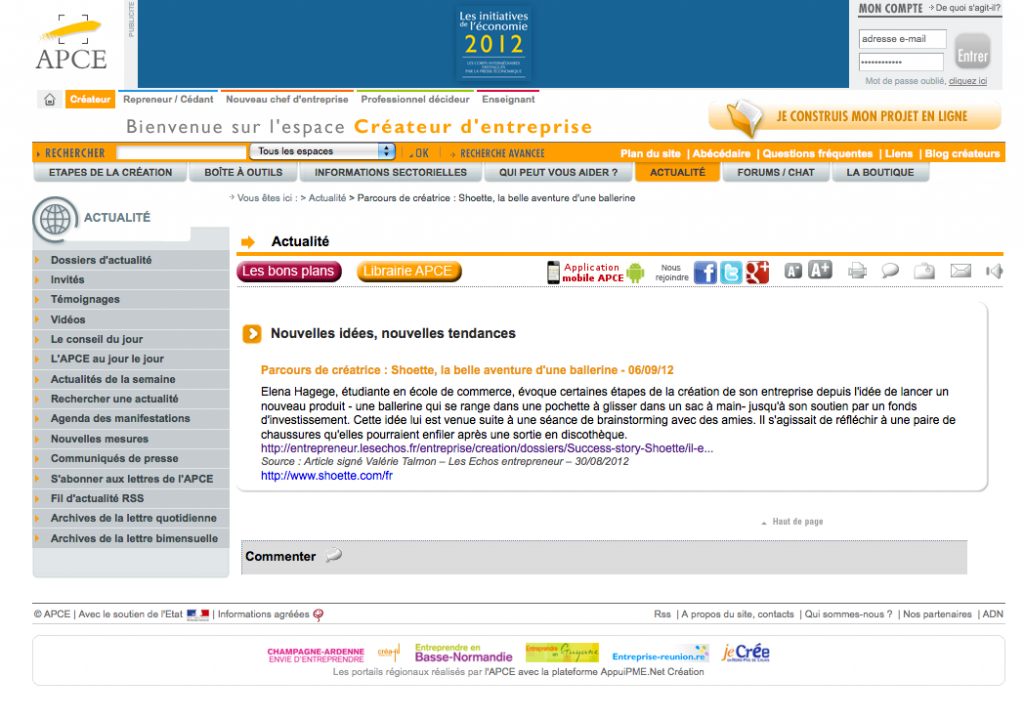Click the 'Je construis mon projet en ligne' banner
The image size is (1024, 719).
pos(855,117)
